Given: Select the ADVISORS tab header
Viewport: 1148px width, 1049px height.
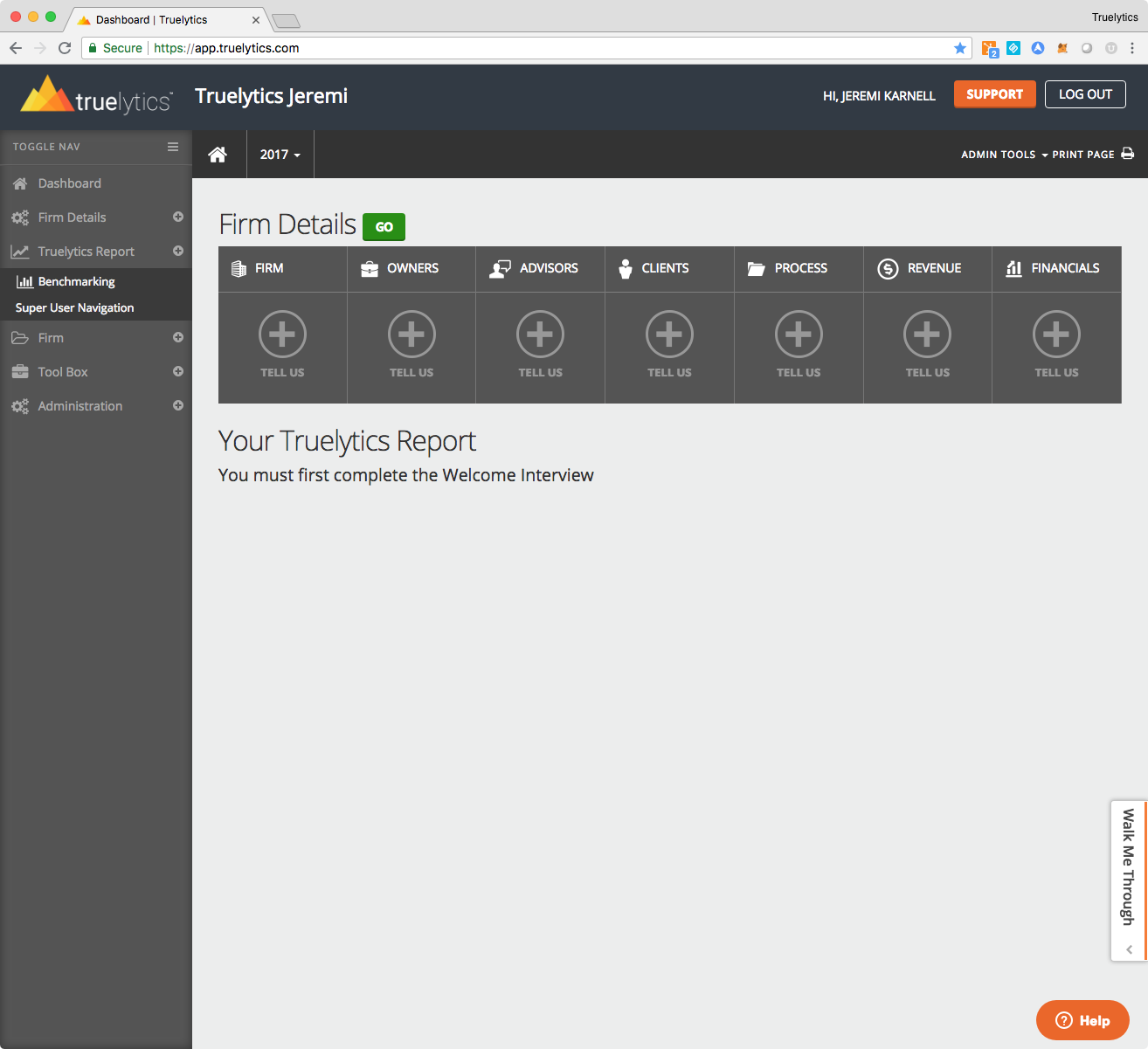Looking at the screenshot, I should point(540,269).
